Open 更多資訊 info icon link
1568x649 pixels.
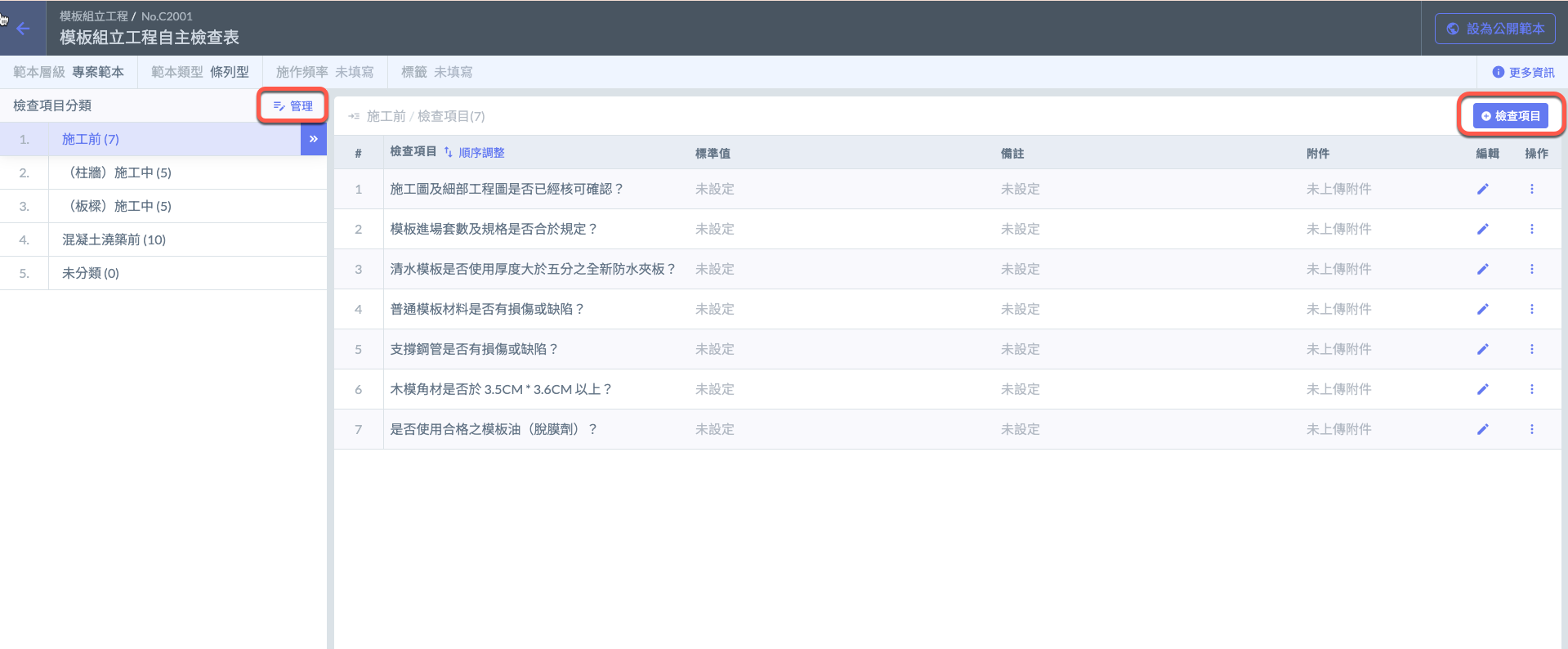[1523, 72]
